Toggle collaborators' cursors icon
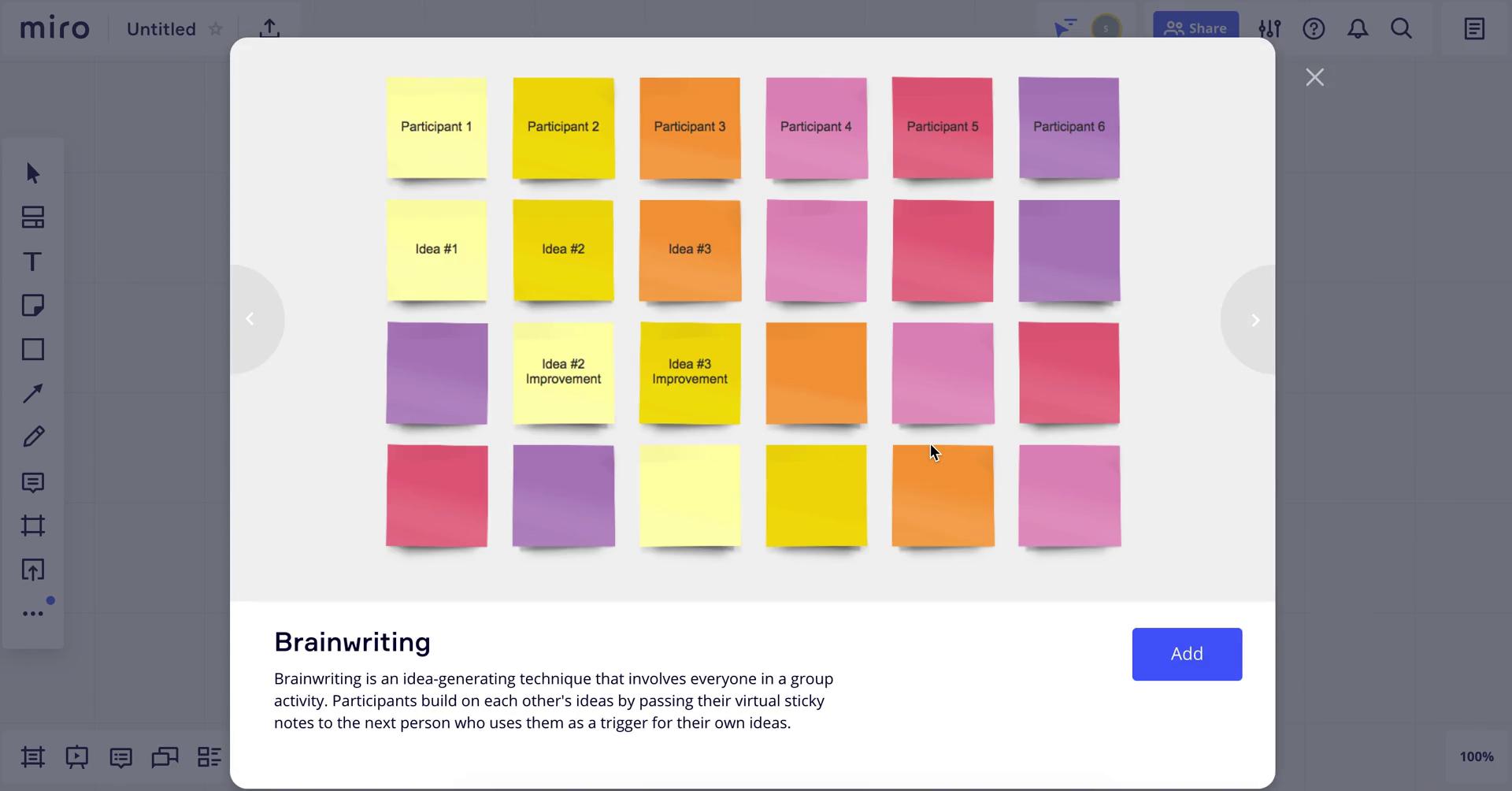This screenshot has height=791, width=1512. [x=1065, y=28]
